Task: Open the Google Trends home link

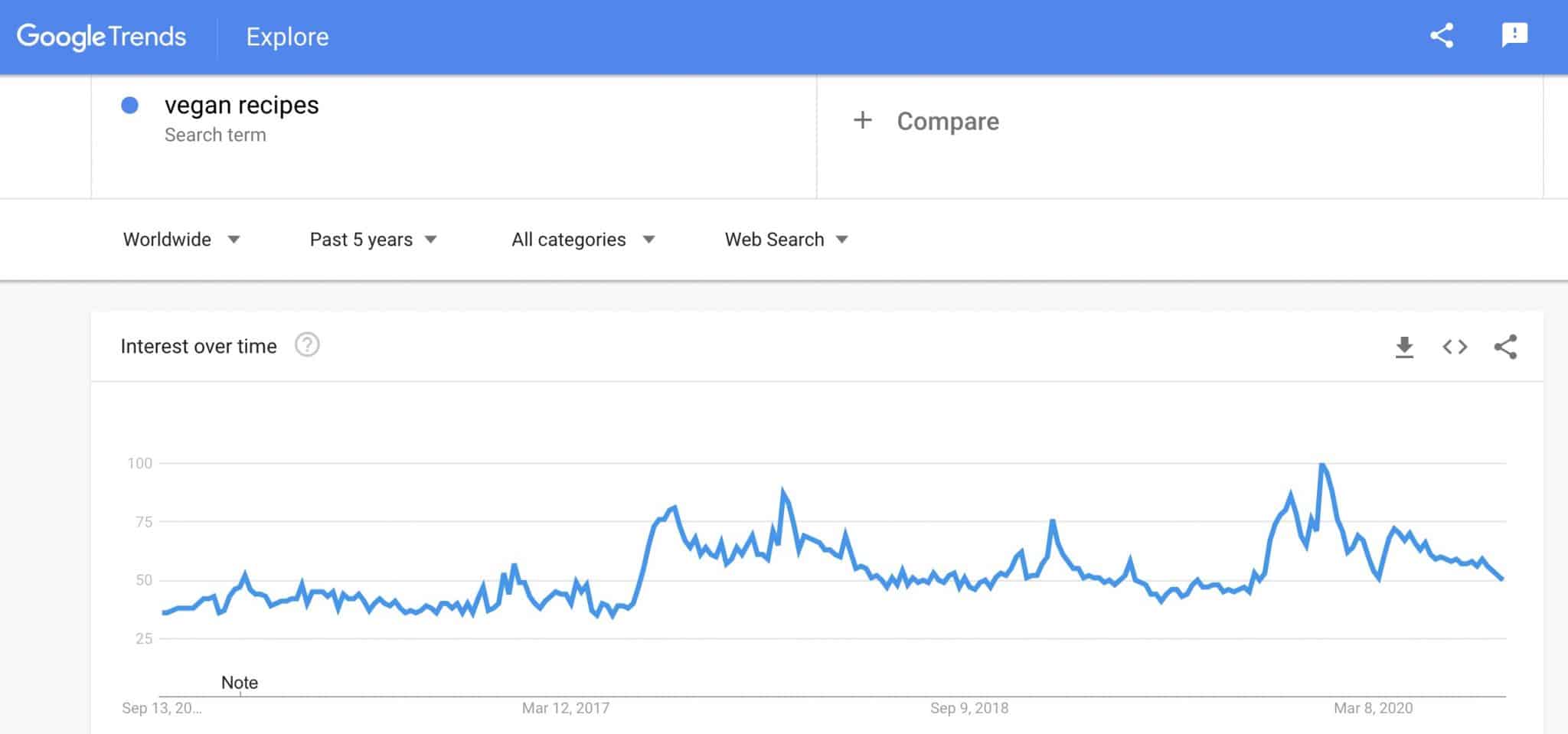Action: pyautogui.click(x=100, y=35)
